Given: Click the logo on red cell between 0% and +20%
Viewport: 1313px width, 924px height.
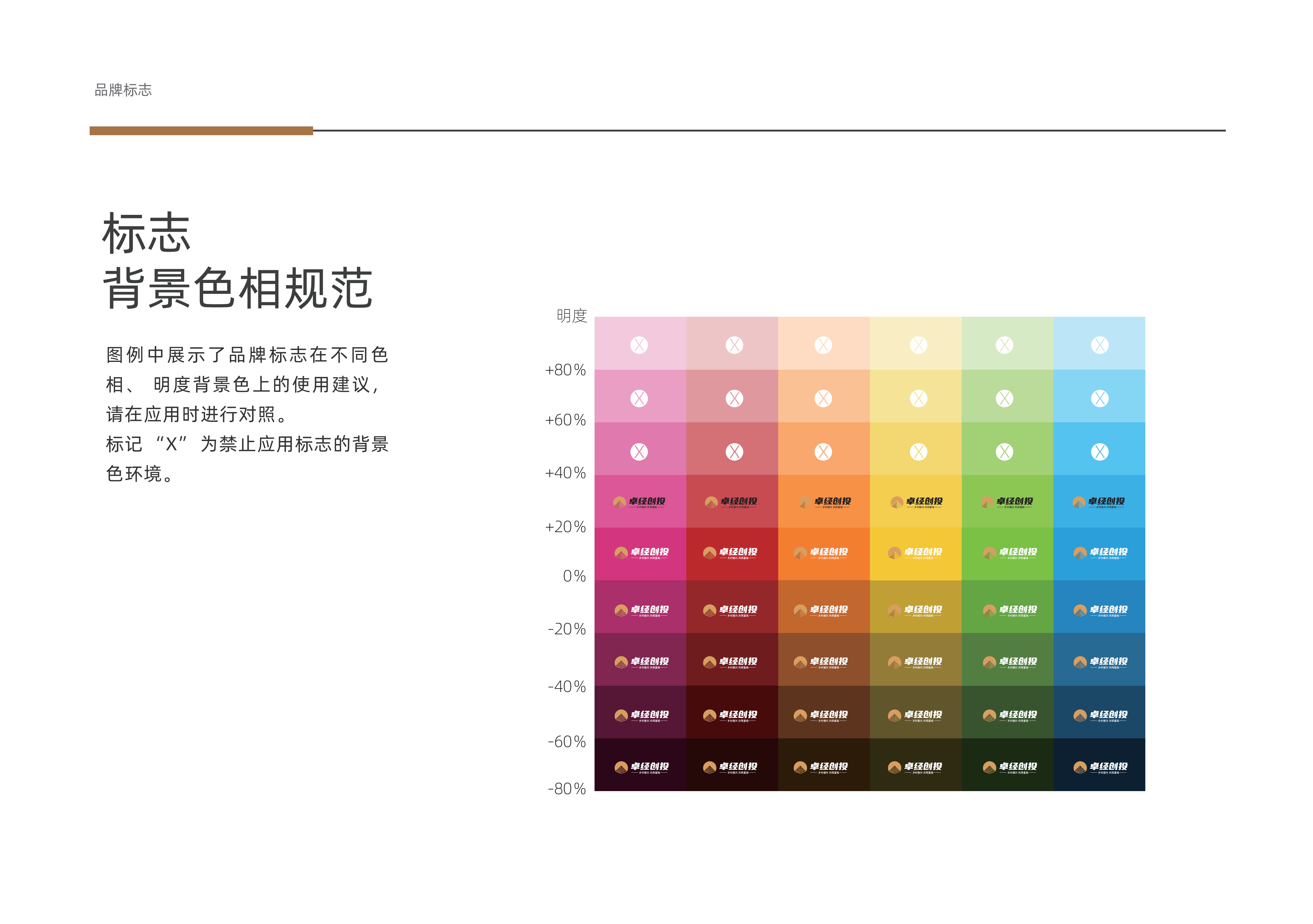Looking at the screenshot, I should click(730, 553).
